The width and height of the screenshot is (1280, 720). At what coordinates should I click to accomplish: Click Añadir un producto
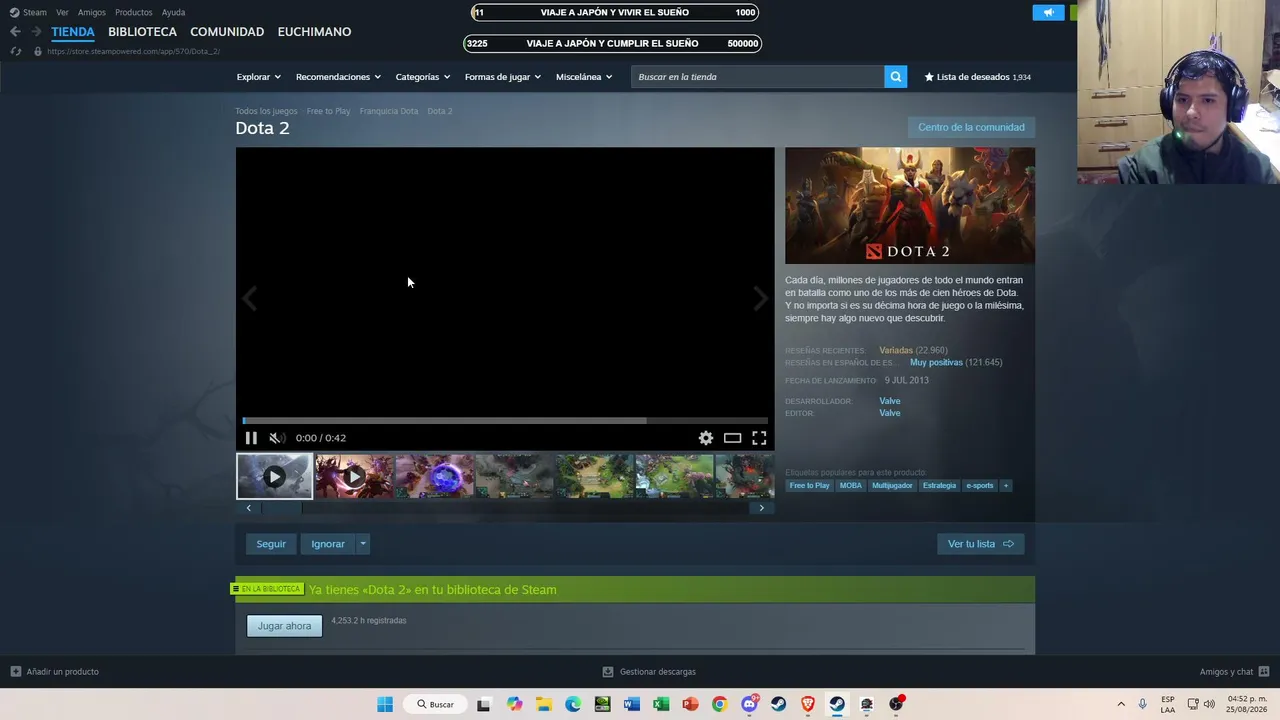coord(55,672)
